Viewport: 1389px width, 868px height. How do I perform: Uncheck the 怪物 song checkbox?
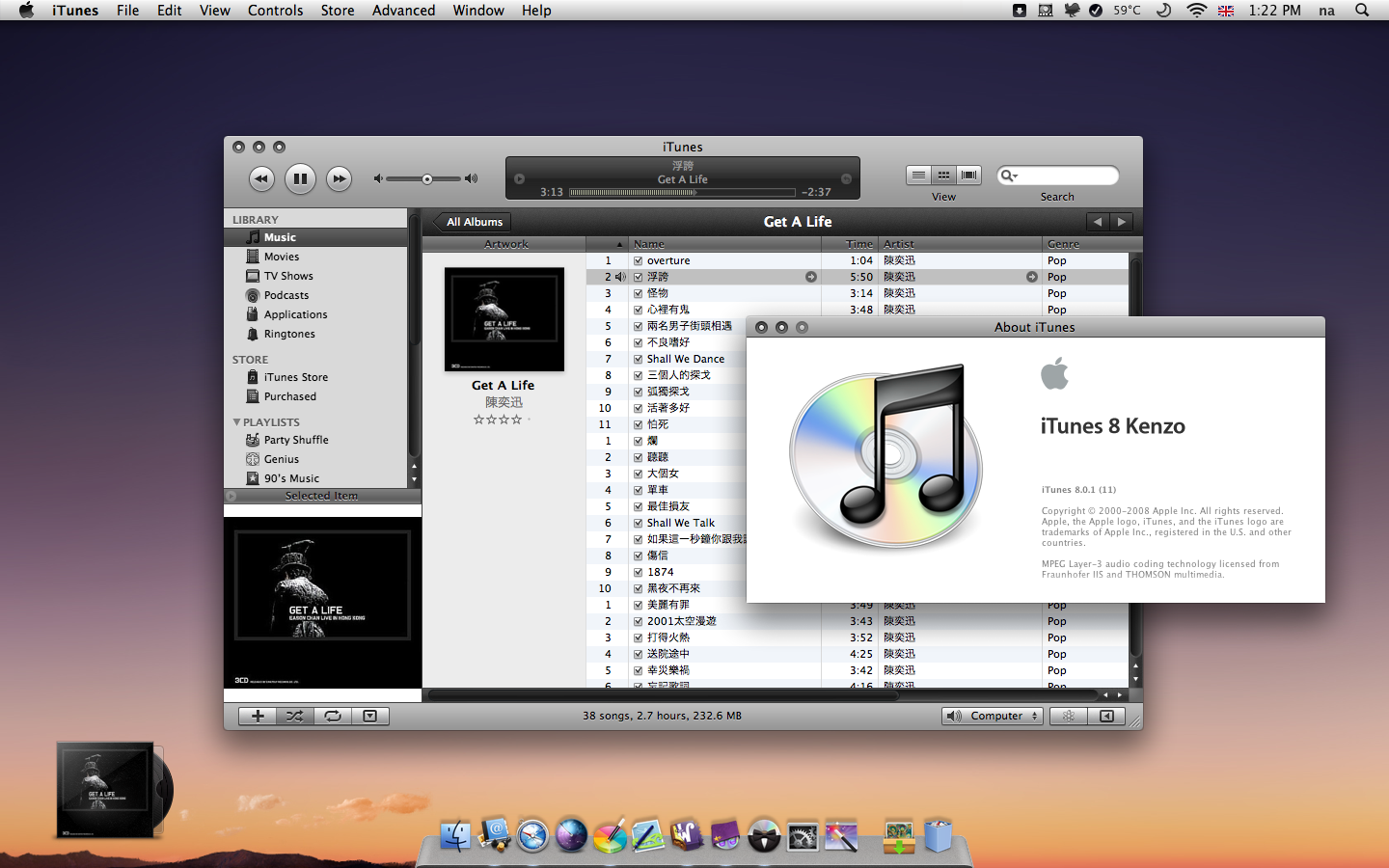coord(638,293)
